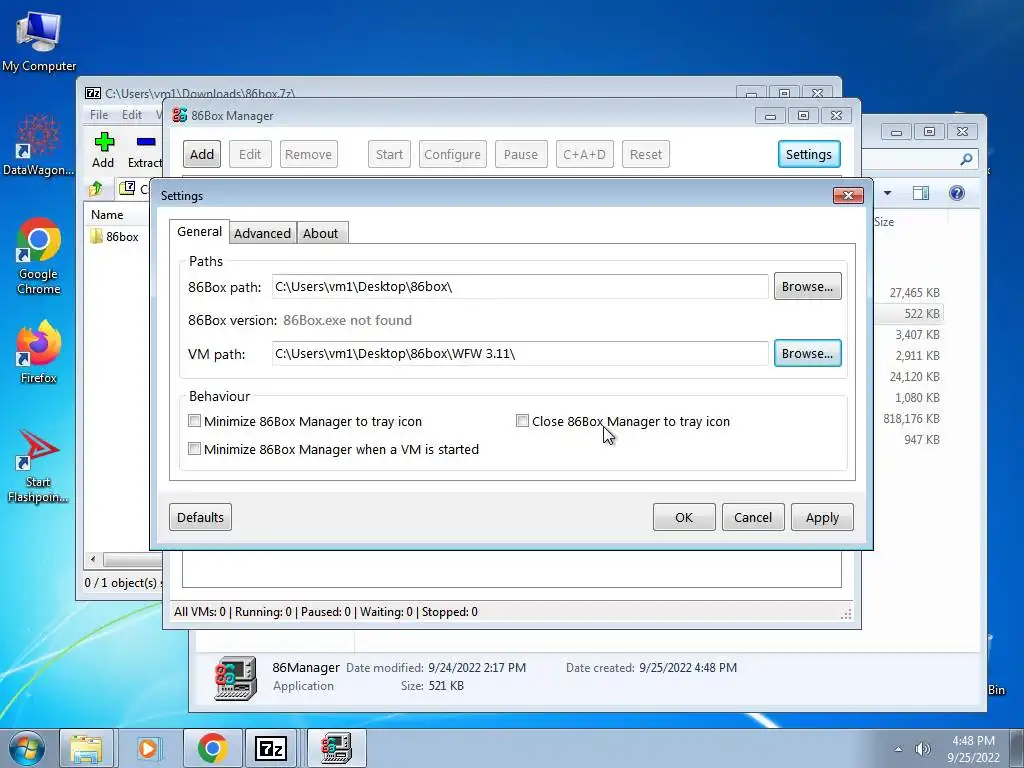This screenshot has height=768, width=1024.
Task: Click the volume speaker tray icon
Action: (x=922, y=749)
